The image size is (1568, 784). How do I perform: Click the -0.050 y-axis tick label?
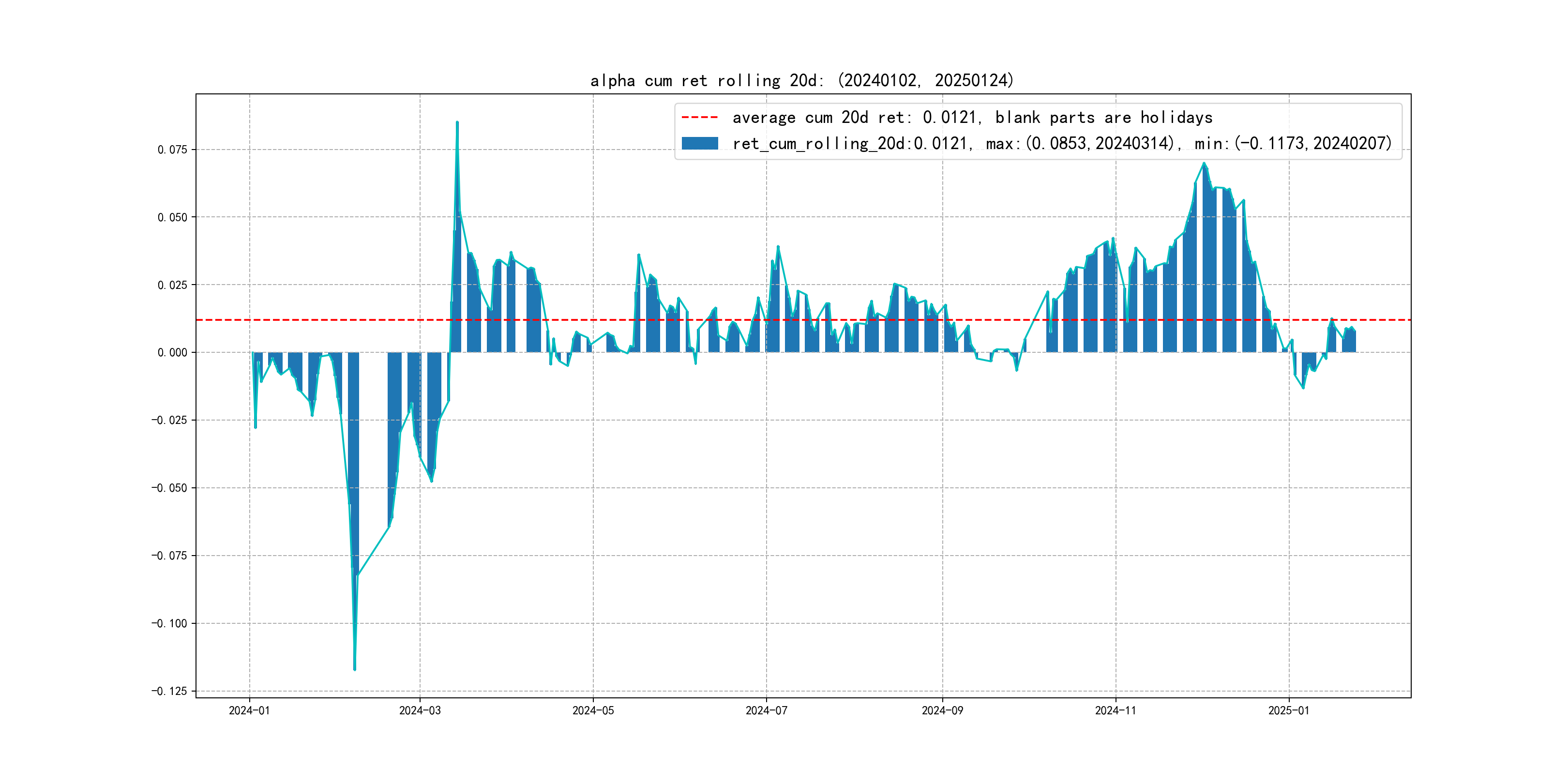point(169,487)
